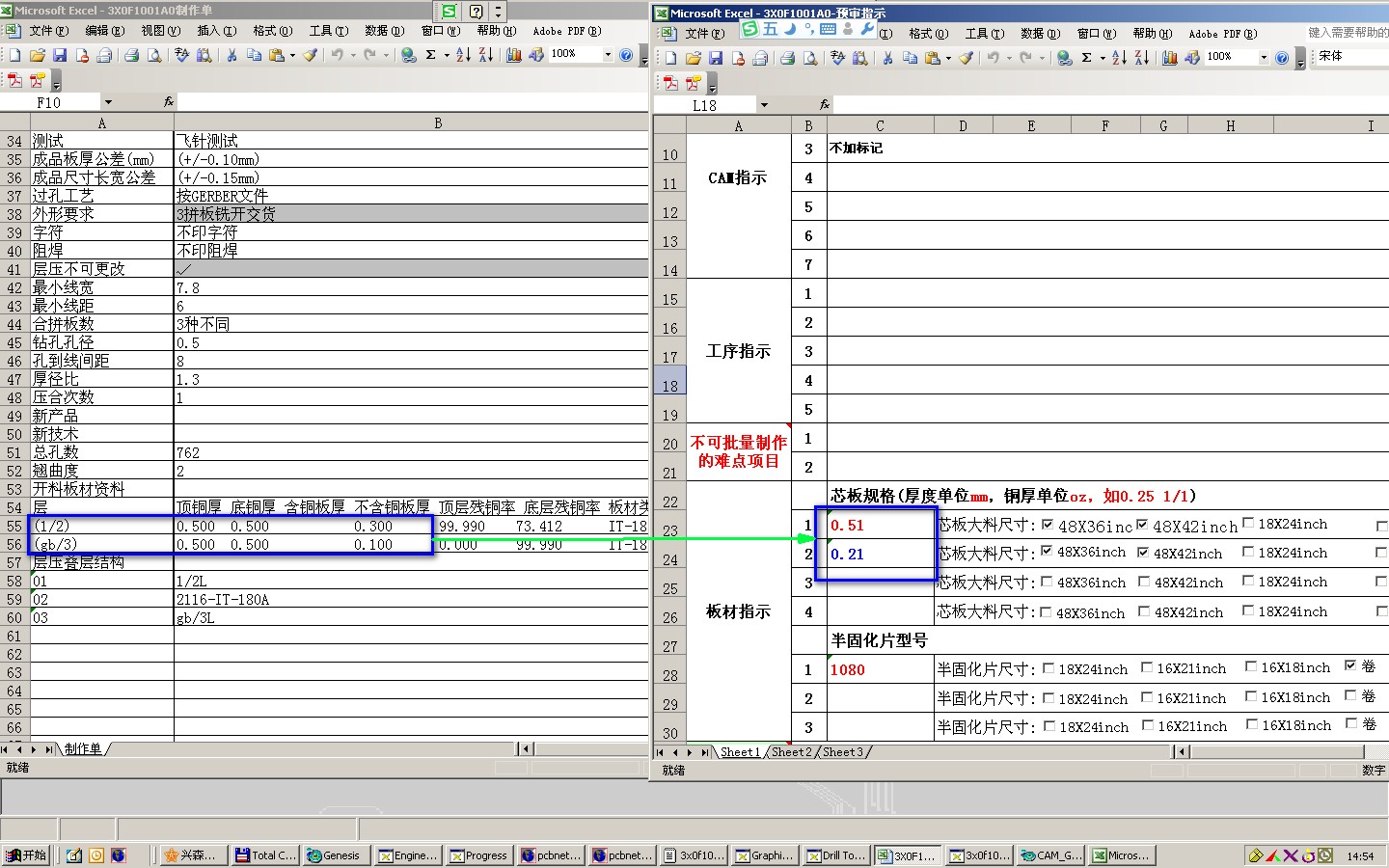Click font name box 宋体 in right window
This screenshot has height=868, width=1389.
(1352, 57)
